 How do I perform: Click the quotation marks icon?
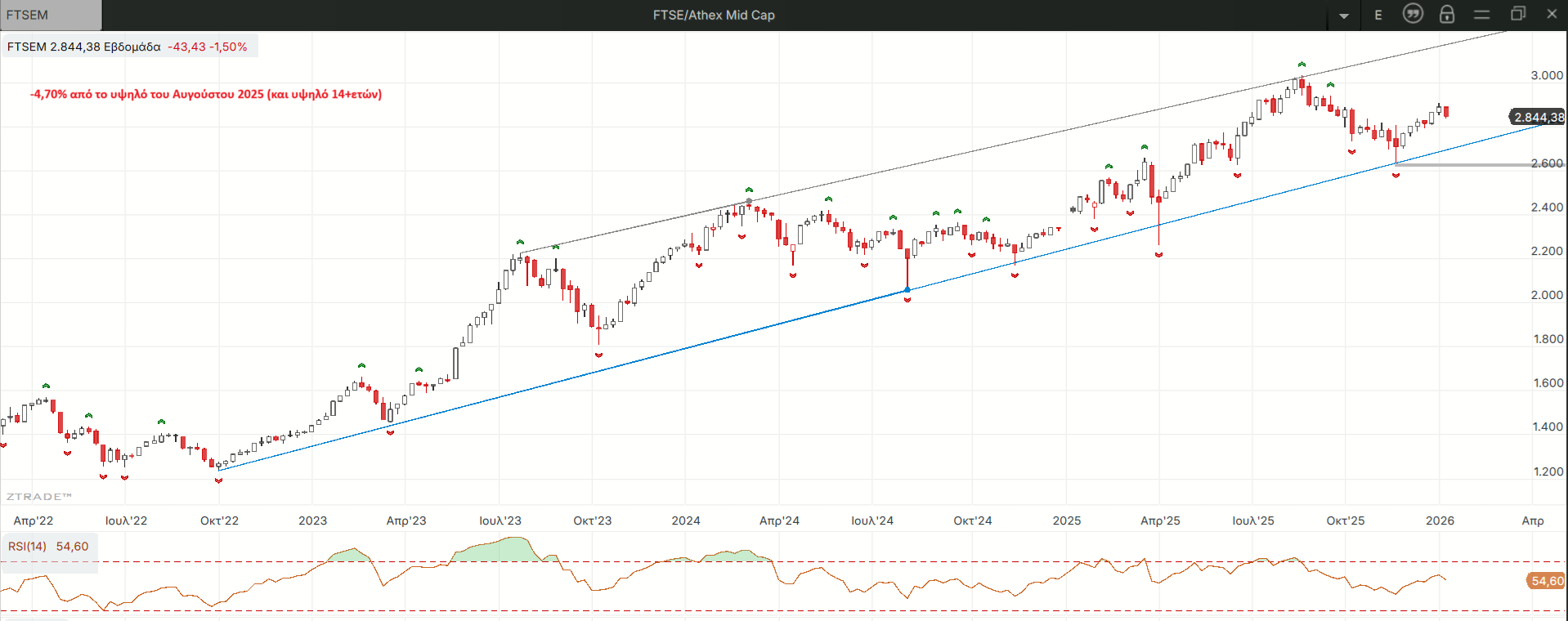pyautogui.click(x=1413, y=14)
